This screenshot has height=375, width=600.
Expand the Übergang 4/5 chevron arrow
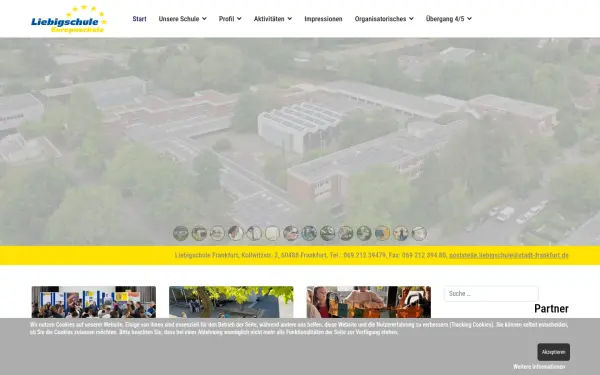click(470, 19)
